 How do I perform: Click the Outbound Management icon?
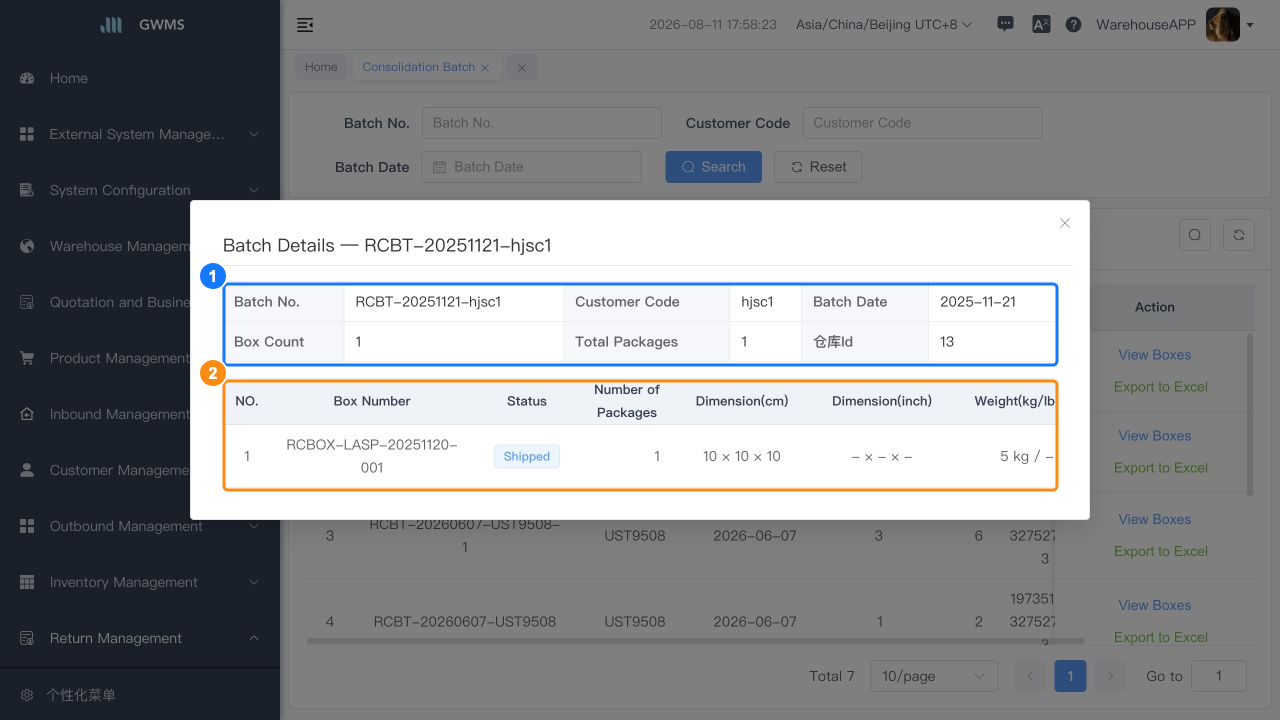27,526
